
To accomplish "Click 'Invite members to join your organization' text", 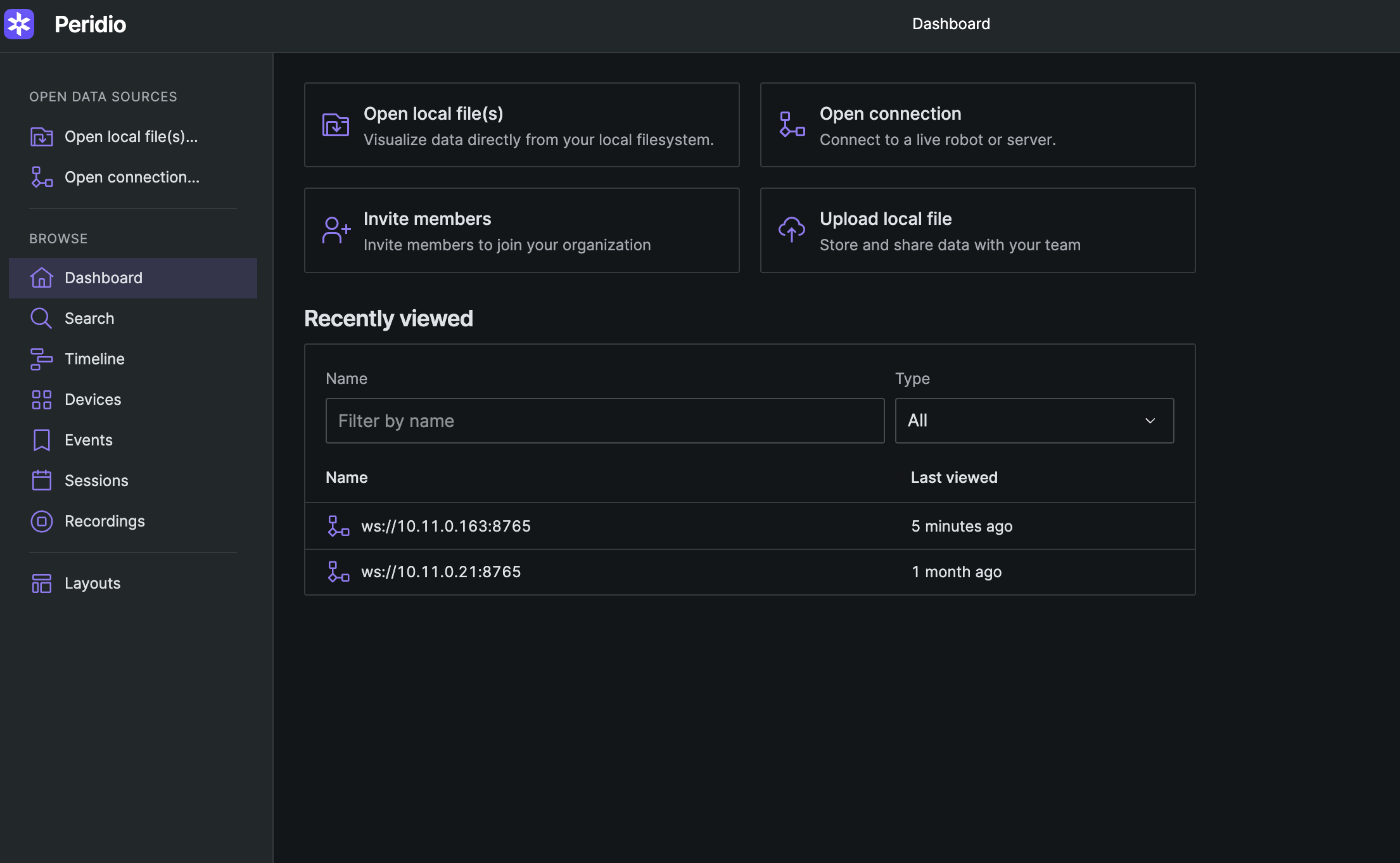I will tap(507, 245).
